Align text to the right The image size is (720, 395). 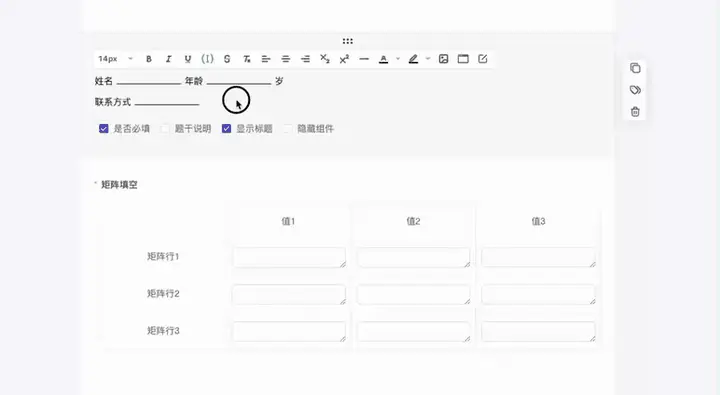[305, 59]
